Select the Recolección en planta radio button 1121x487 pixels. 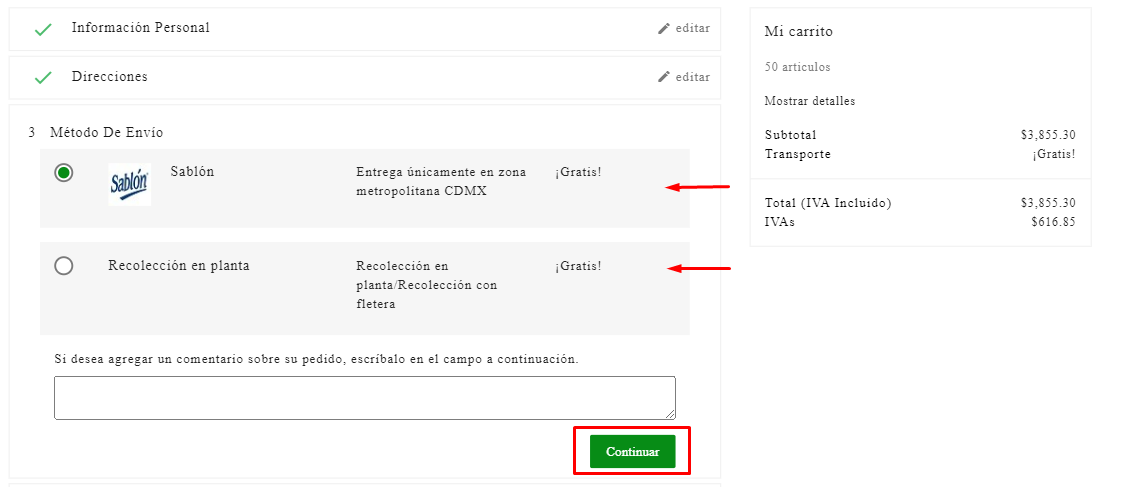[x=64, y=266]
